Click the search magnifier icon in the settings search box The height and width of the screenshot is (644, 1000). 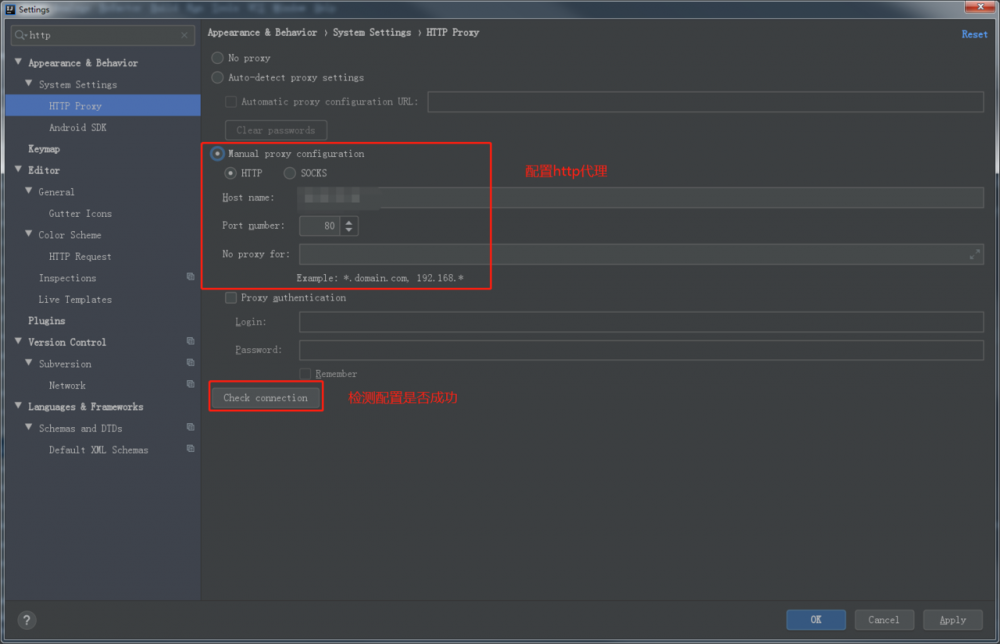[20, 35]
